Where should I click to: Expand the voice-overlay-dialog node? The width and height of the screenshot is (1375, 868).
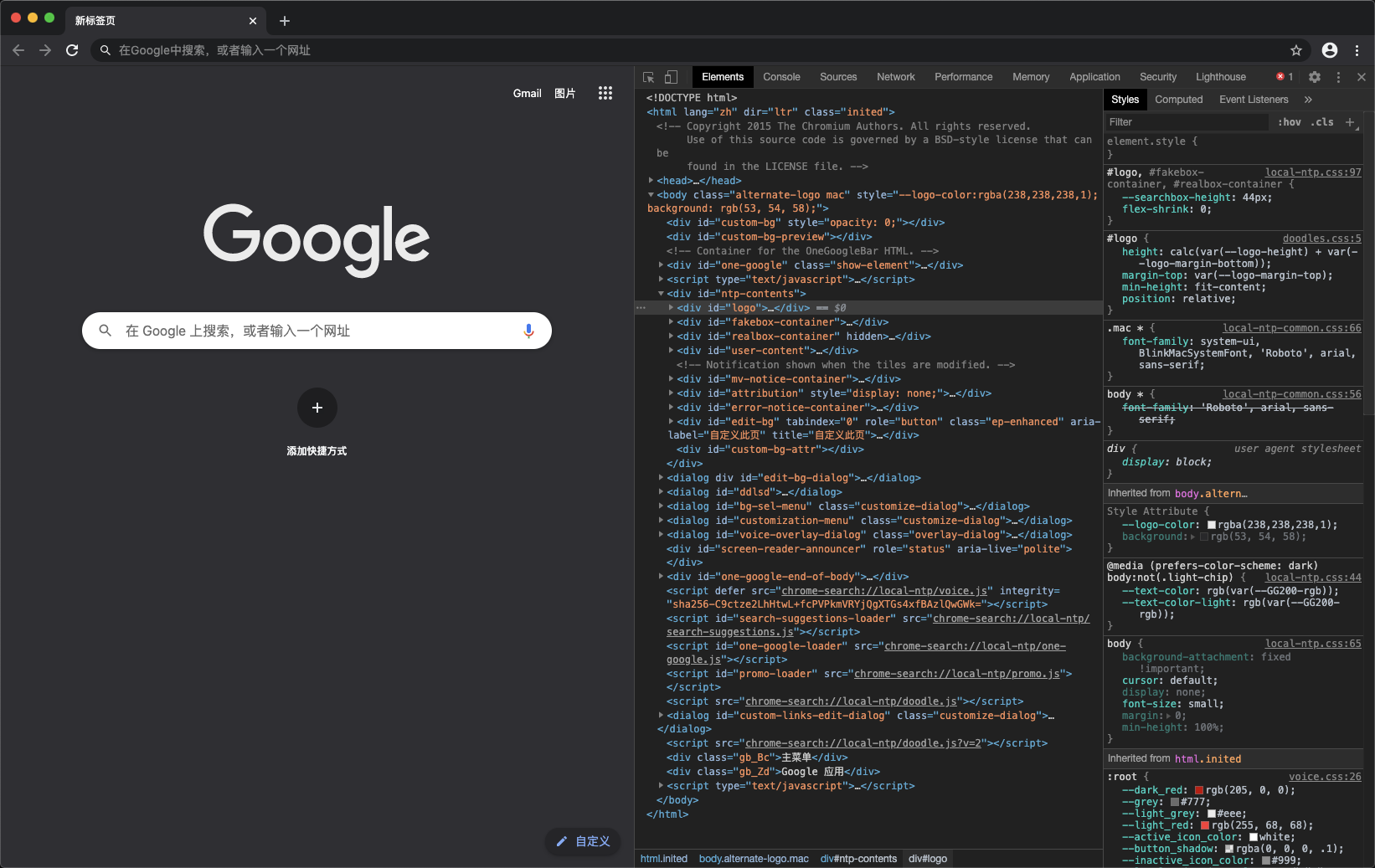[x=661, y=535]
